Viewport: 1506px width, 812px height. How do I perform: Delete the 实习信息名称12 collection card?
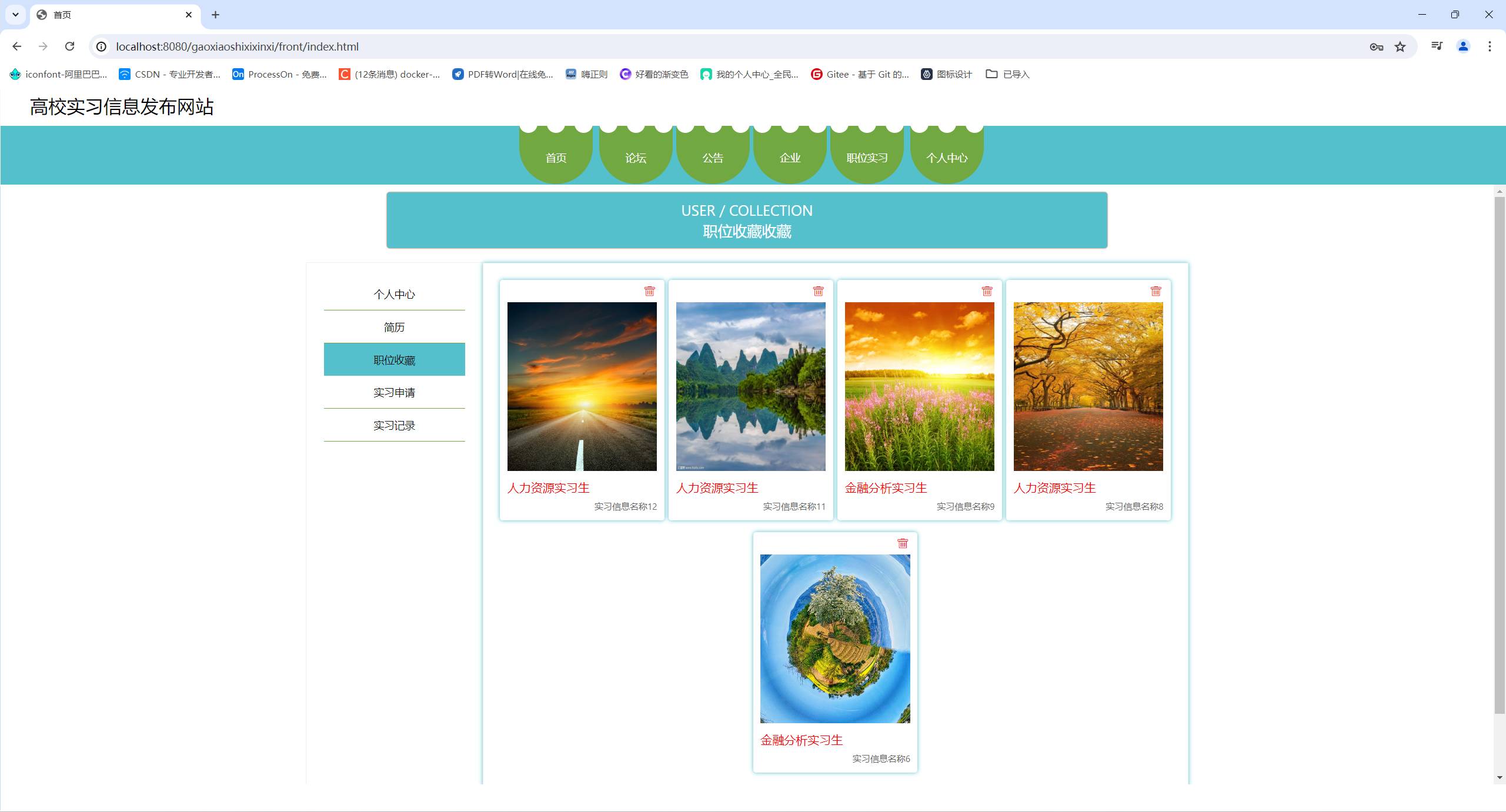click(x=649, y=291)
